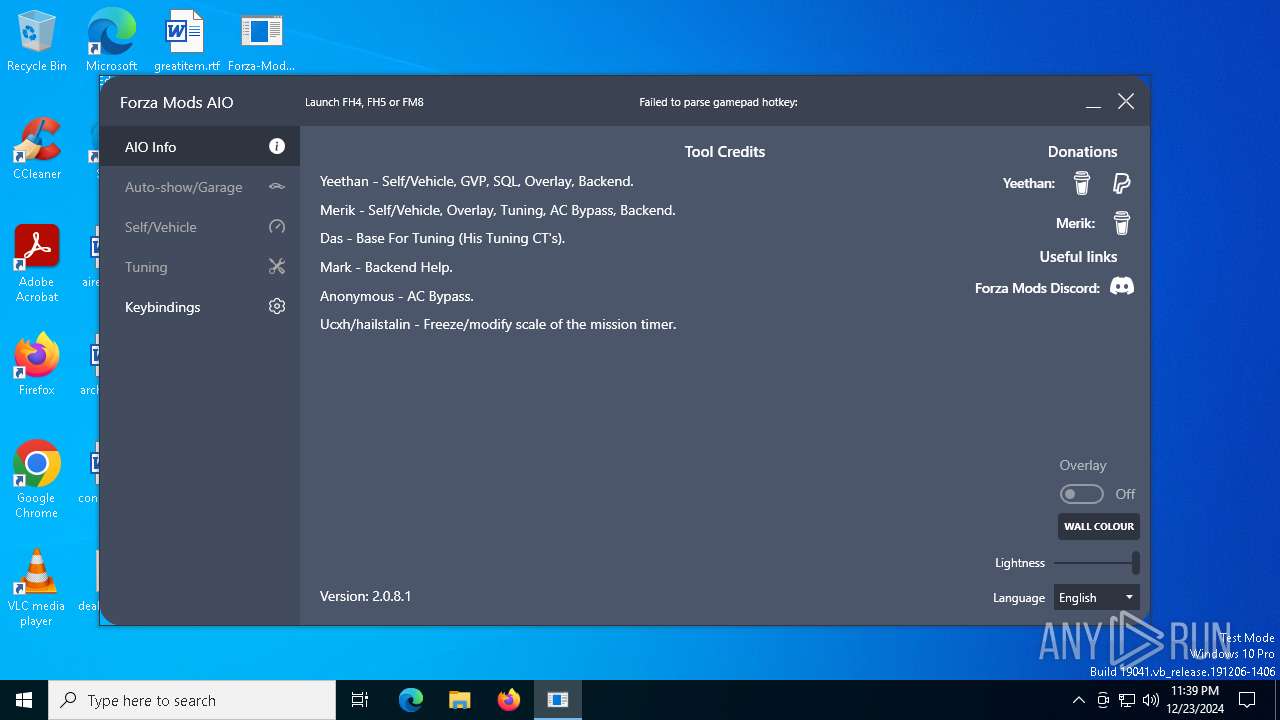
Task: Open greatitem.rtf on the desktop
Action: 186,42
